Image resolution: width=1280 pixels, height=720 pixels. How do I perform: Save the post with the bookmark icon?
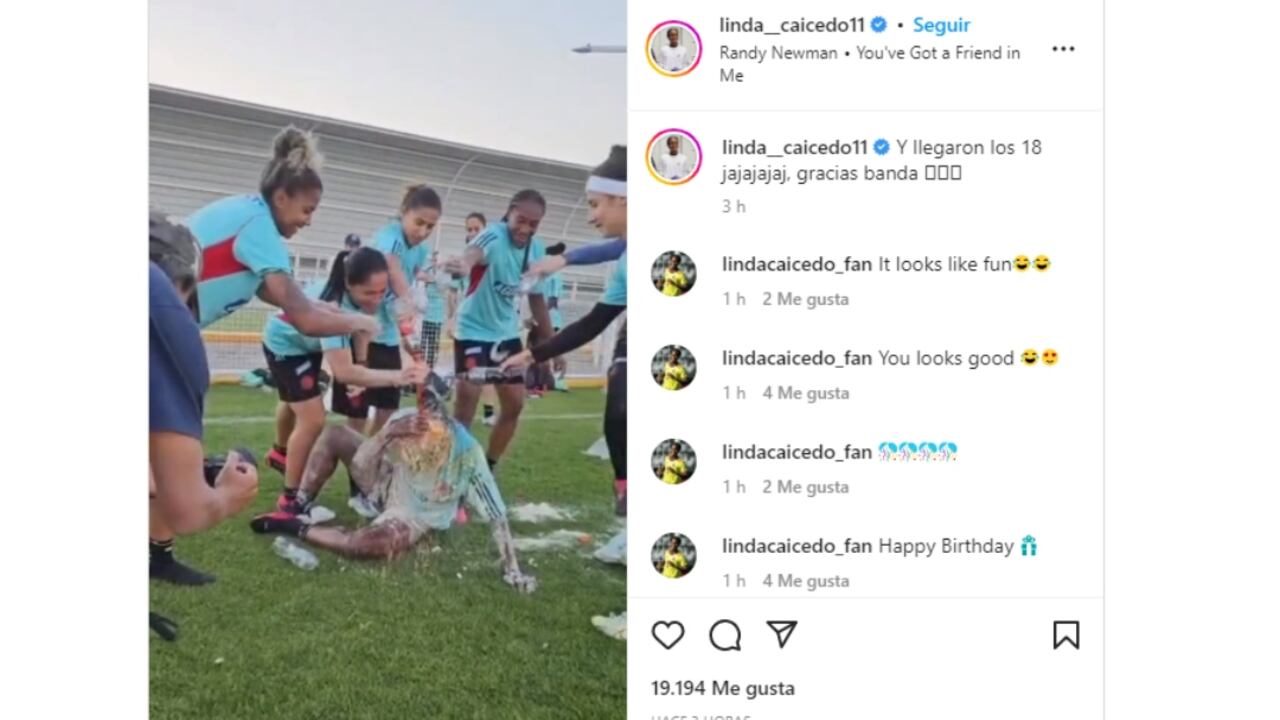[x=1066, y=635]
